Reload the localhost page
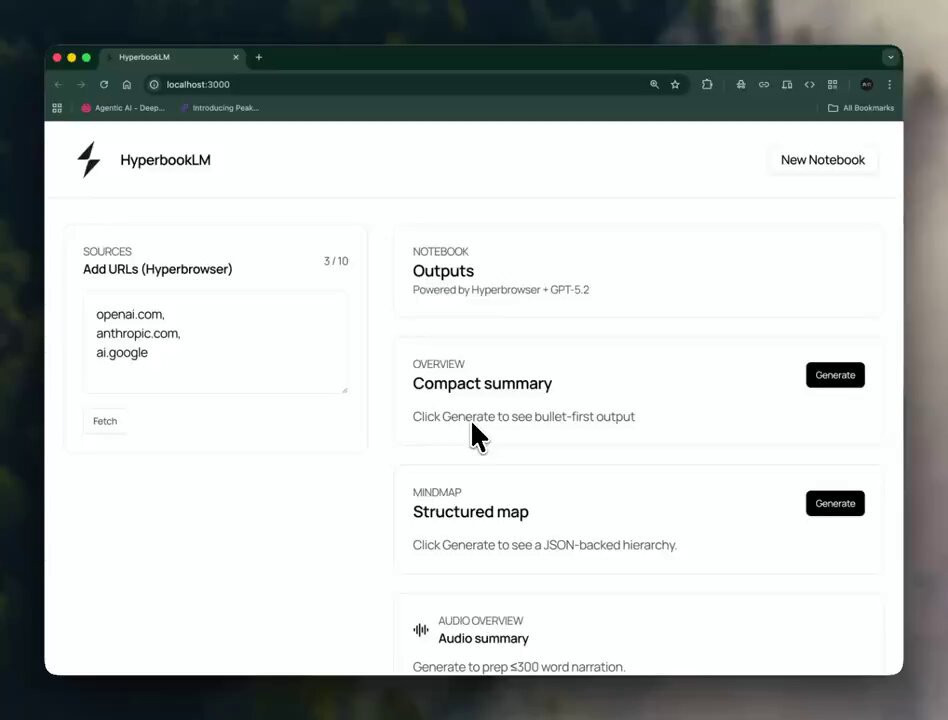948x720 pixels. point(104,85)
